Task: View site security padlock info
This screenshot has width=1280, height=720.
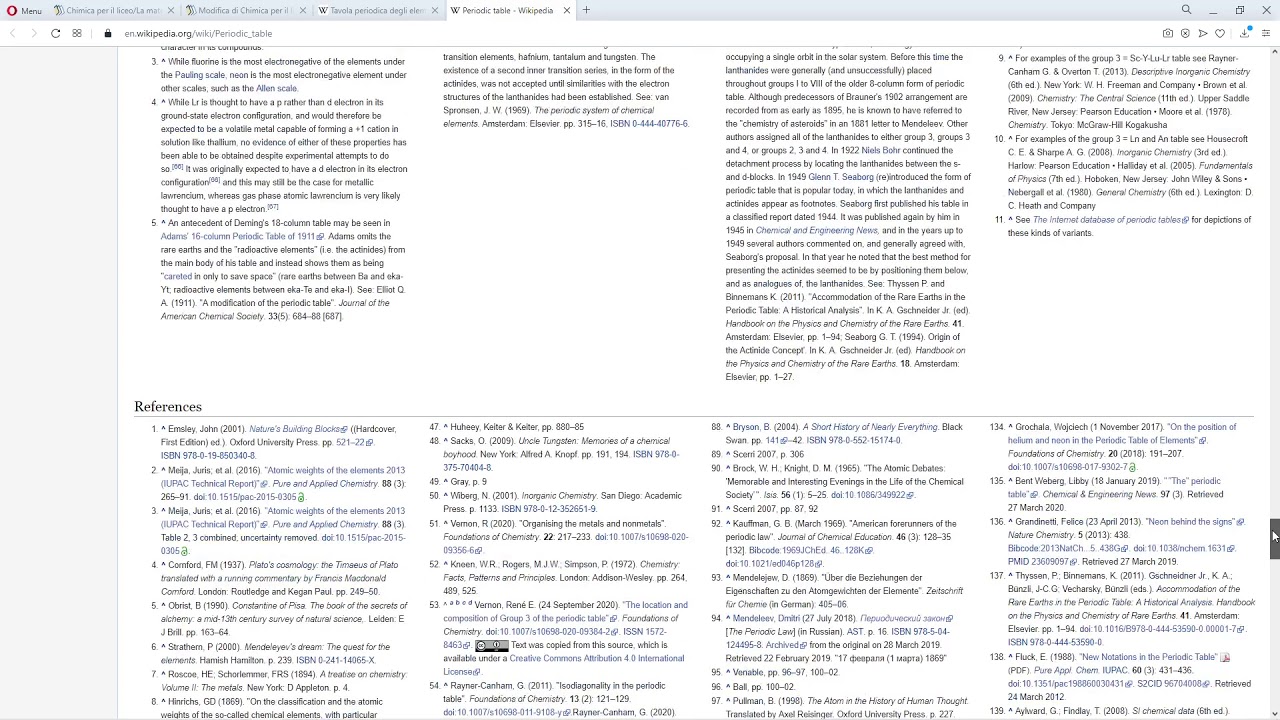Action: pyautogui.click(x=108, y=33)
